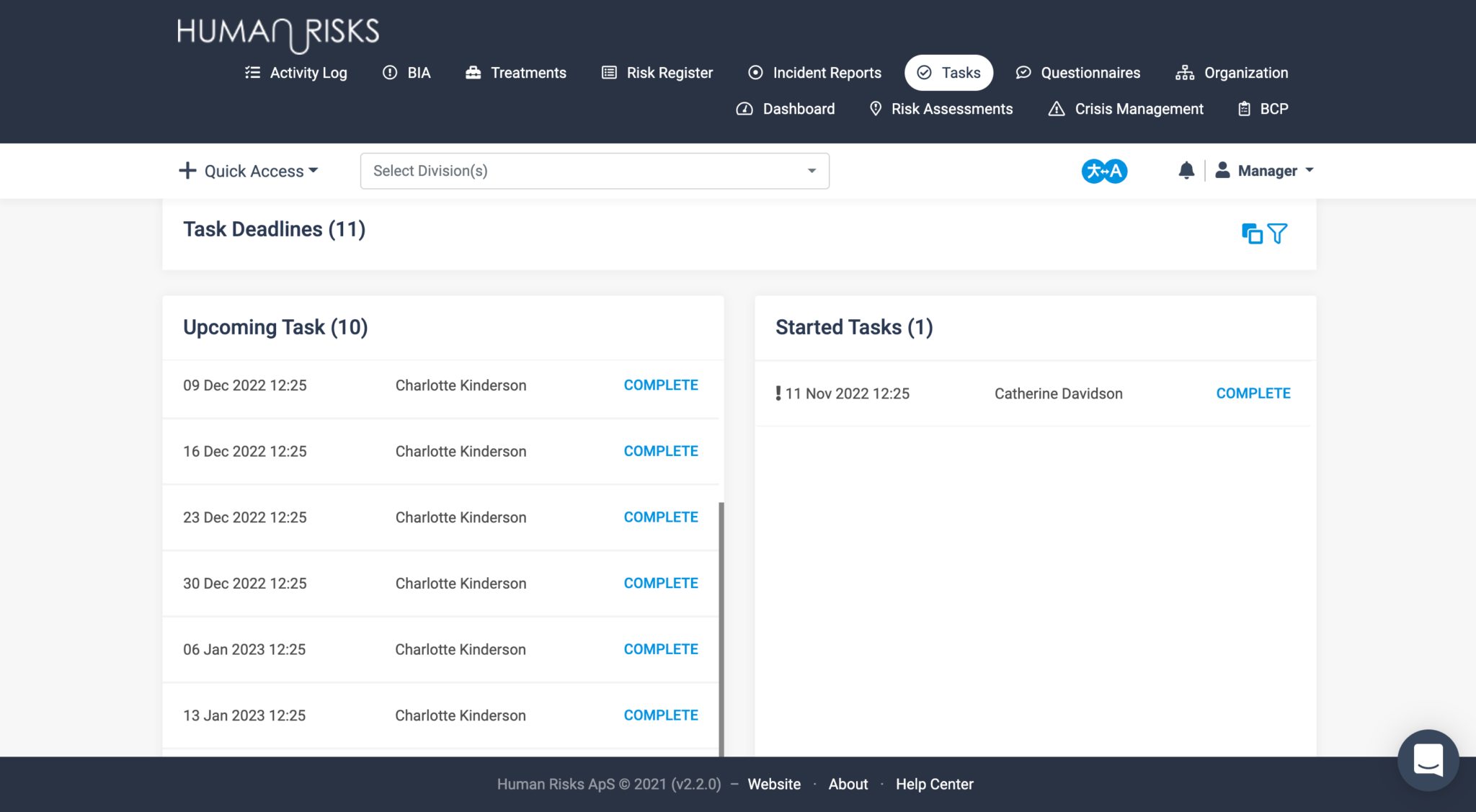Image resolution: width=1476 pixels, height=812 pixels.
Task: Click the overdue exclamation marker on 11 Nov task
Action: 778,393
